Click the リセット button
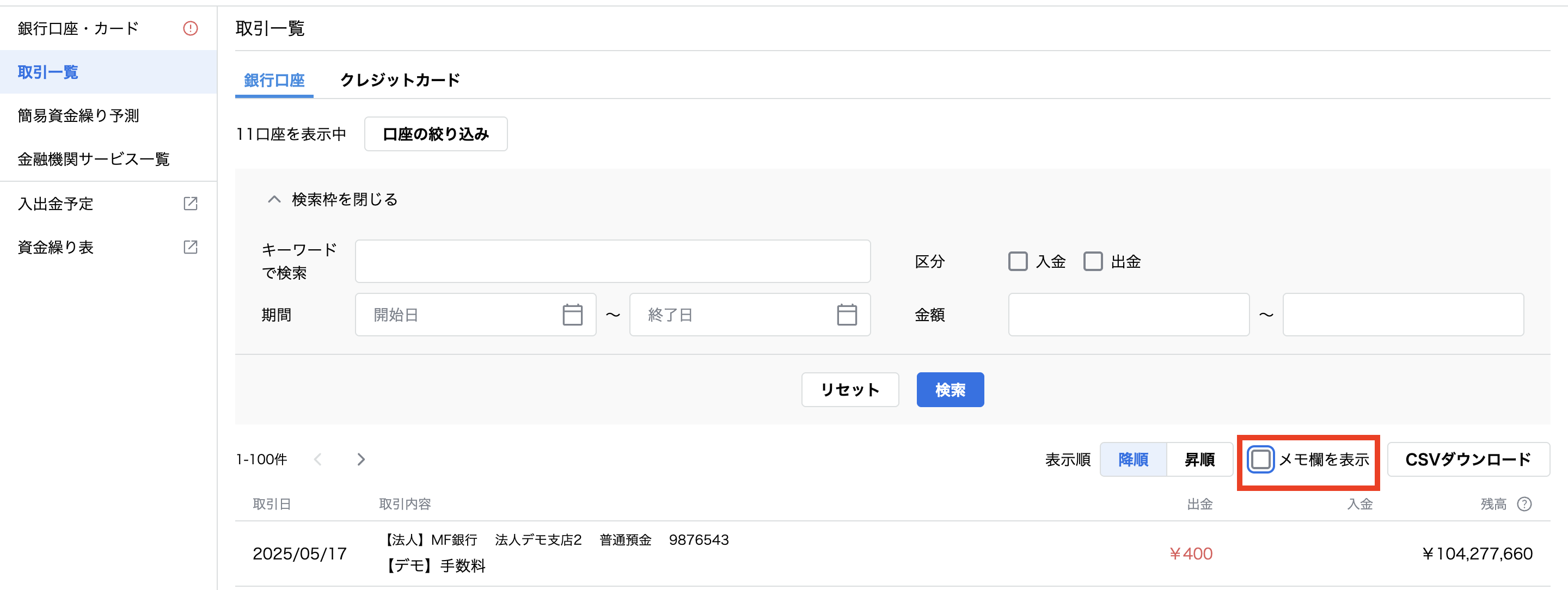 click(850, 390)
